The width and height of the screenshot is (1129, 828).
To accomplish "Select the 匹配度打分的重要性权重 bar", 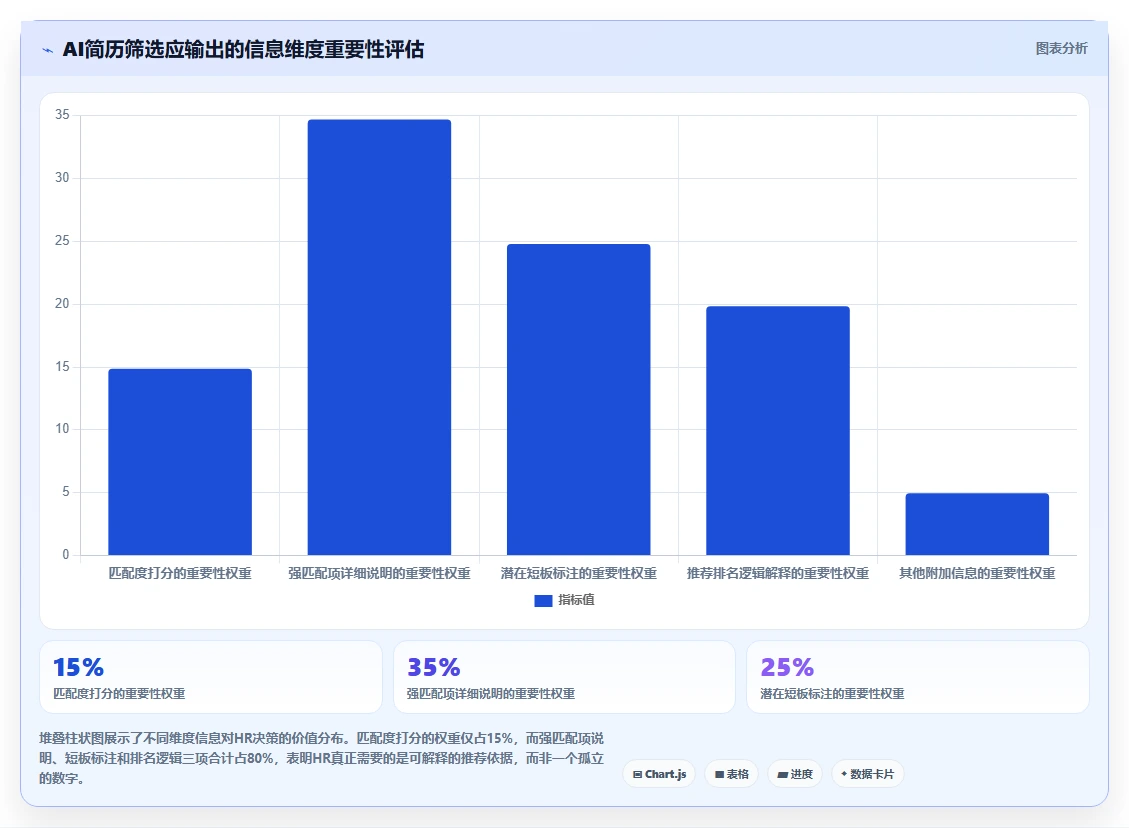I will tap(180, 462).
